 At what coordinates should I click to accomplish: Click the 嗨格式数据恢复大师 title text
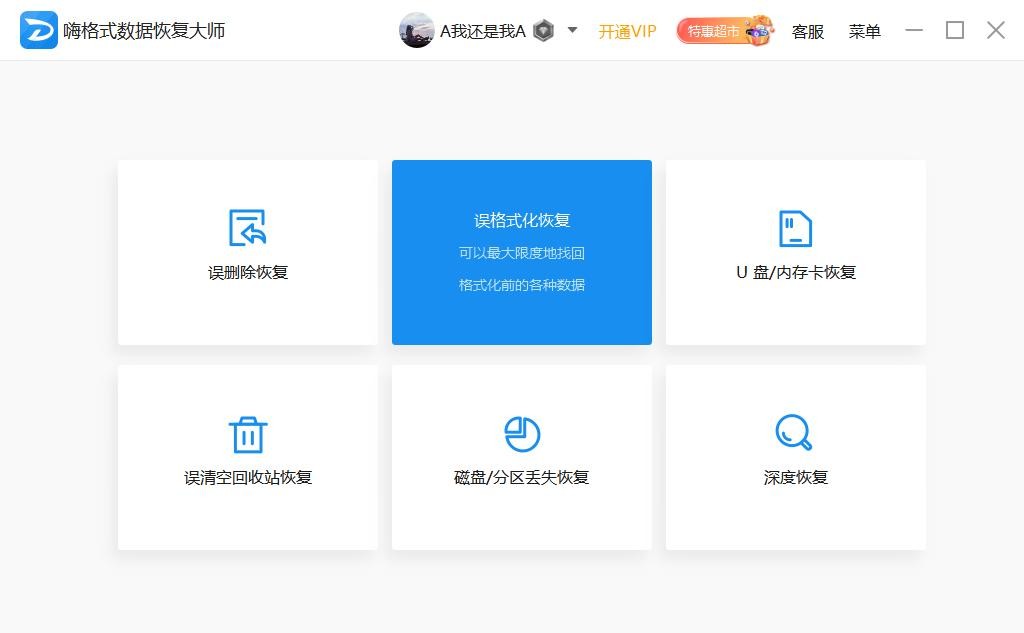(x=144, y=31)
